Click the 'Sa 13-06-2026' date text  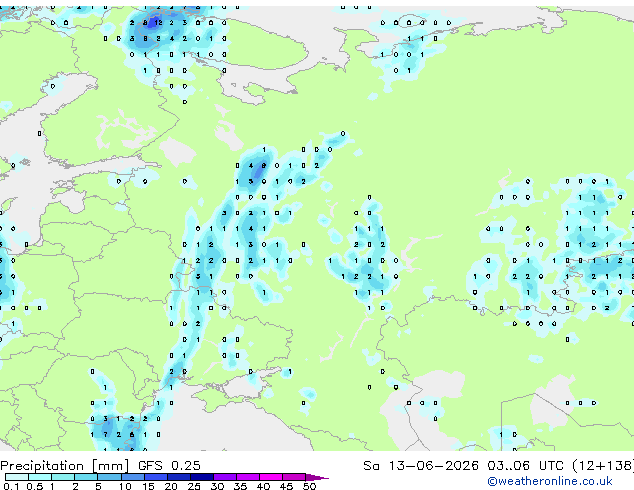[421, 466]
